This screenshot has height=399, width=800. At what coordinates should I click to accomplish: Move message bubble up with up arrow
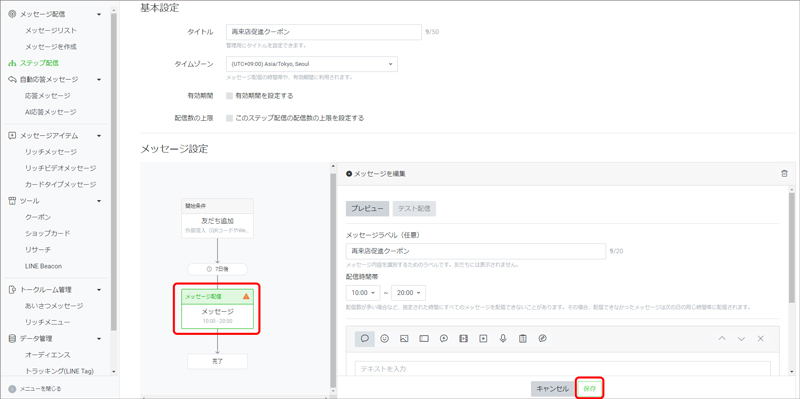coord(722,338)
